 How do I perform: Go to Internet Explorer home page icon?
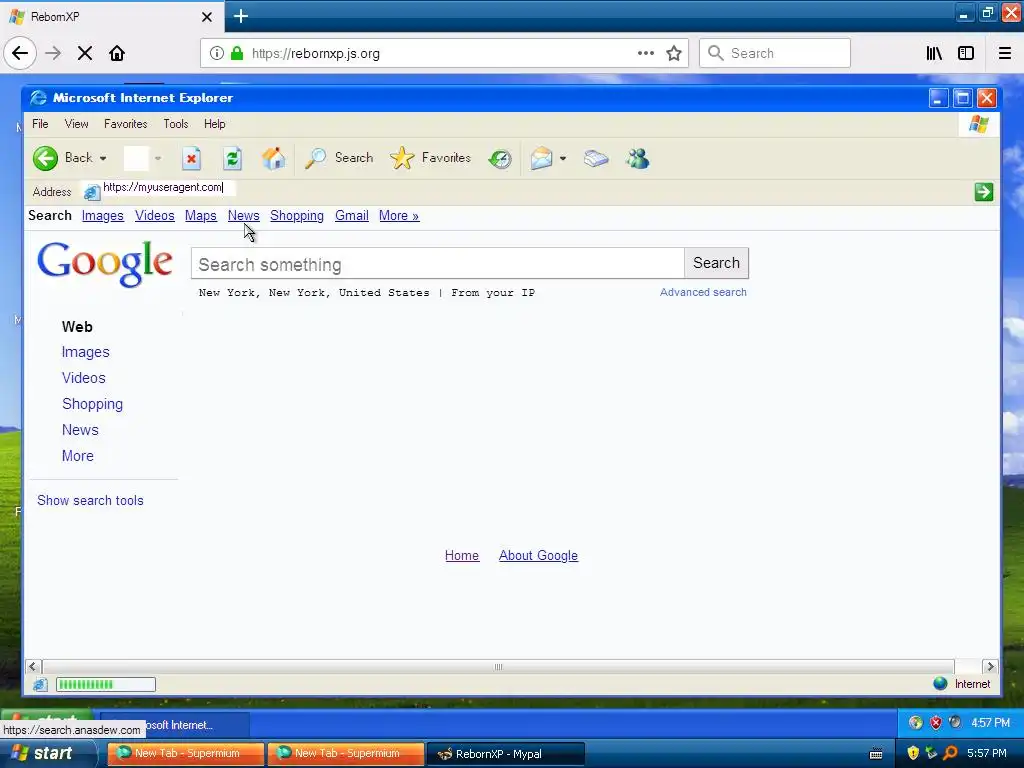click(x=273, y=158)
